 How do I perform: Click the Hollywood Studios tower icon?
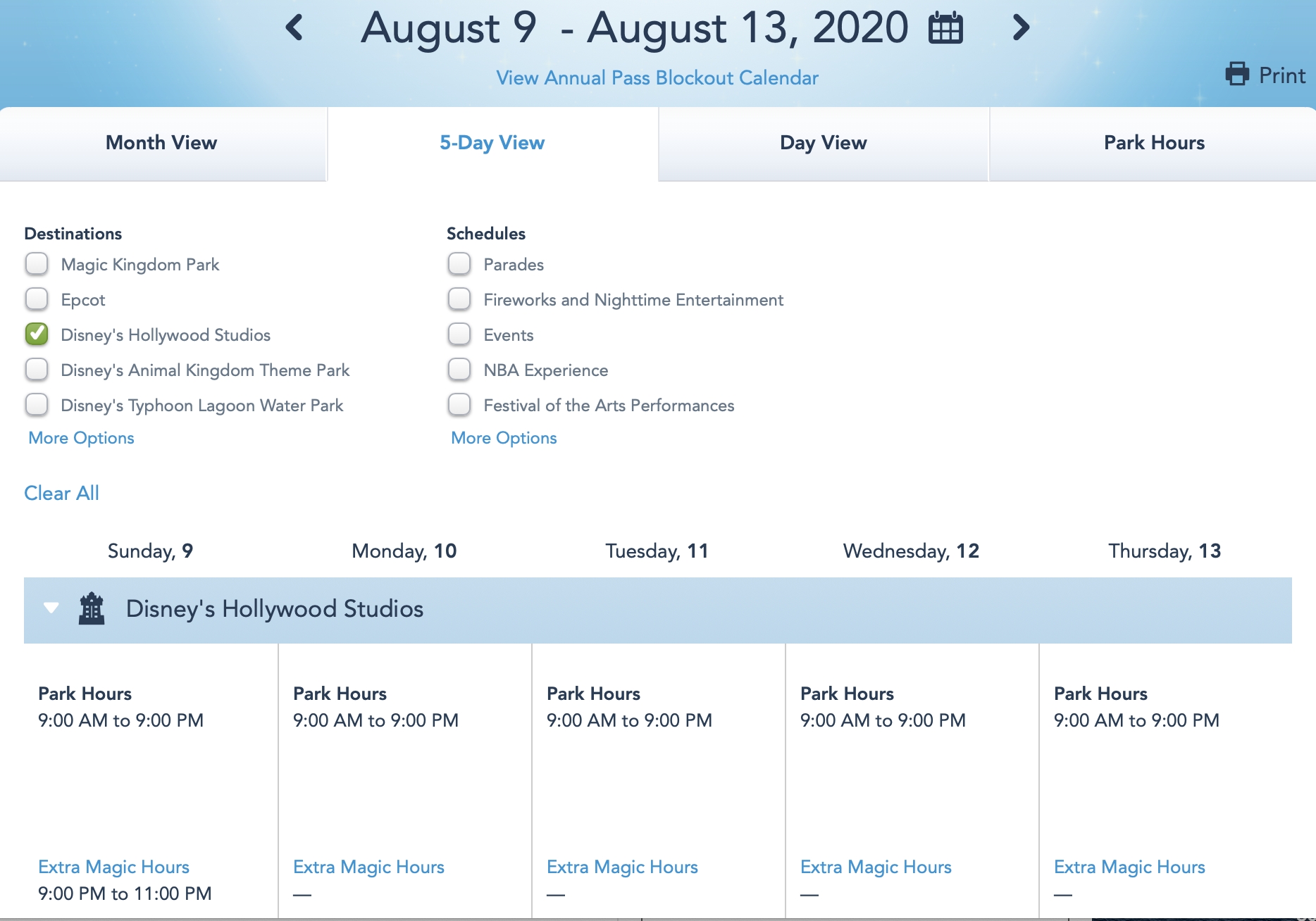(92, 608)
